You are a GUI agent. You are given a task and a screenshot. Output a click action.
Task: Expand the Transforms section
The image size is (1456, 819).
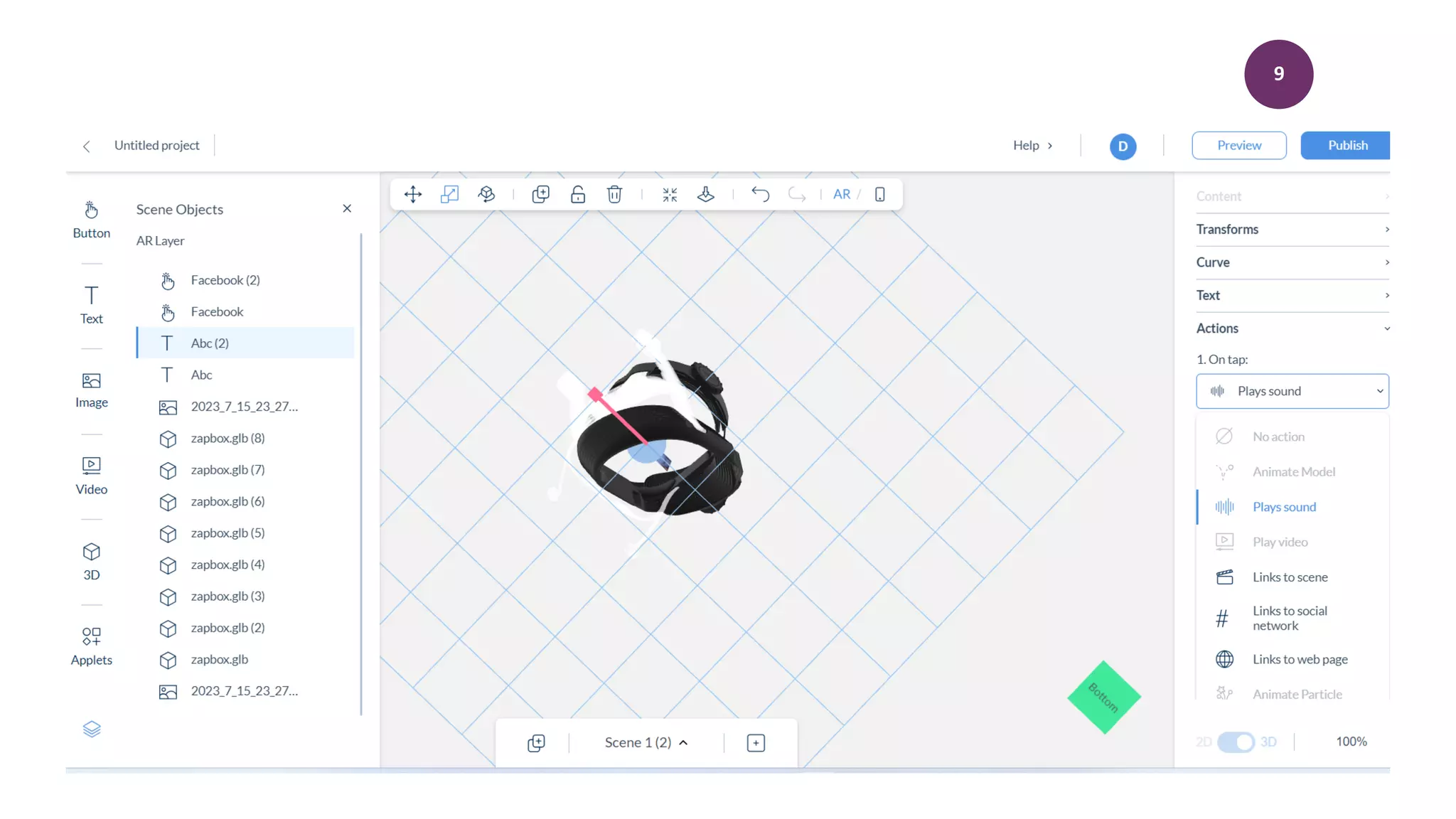pos(1292,230)
